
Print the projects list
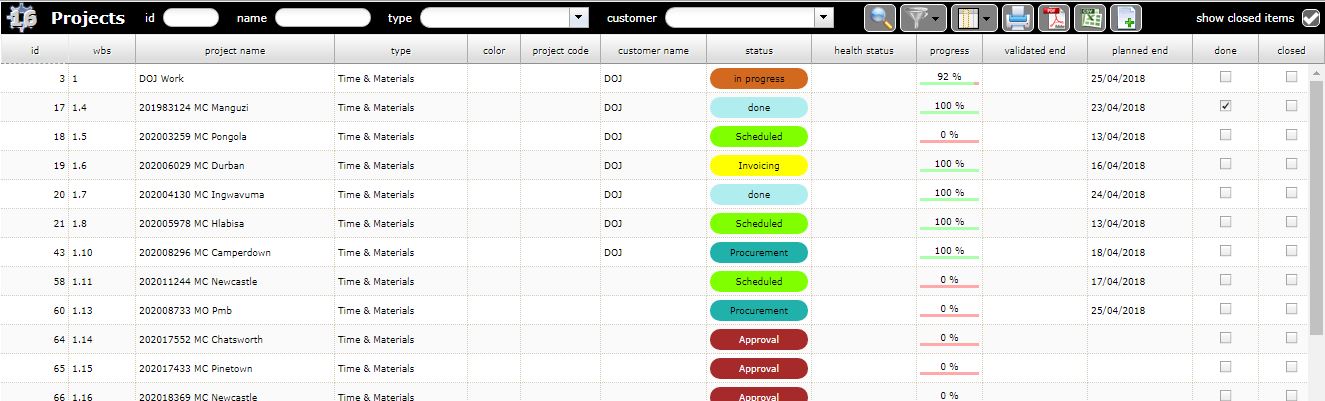(1017, 18)
